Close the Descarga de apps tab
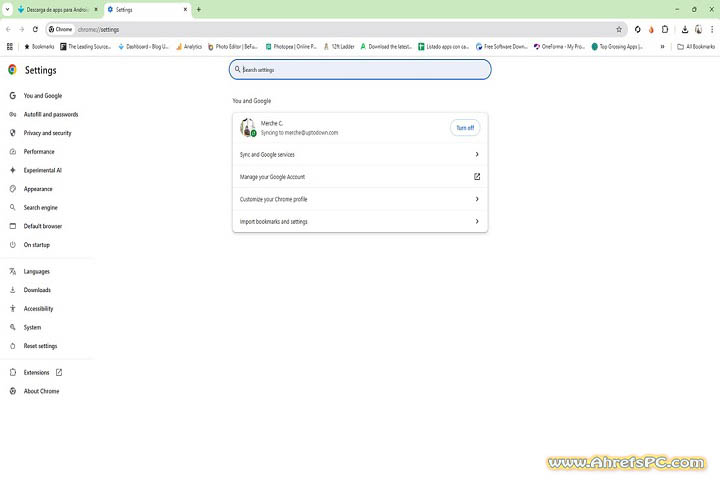Viewport: 720px width, 480px height. pos(96,10)
